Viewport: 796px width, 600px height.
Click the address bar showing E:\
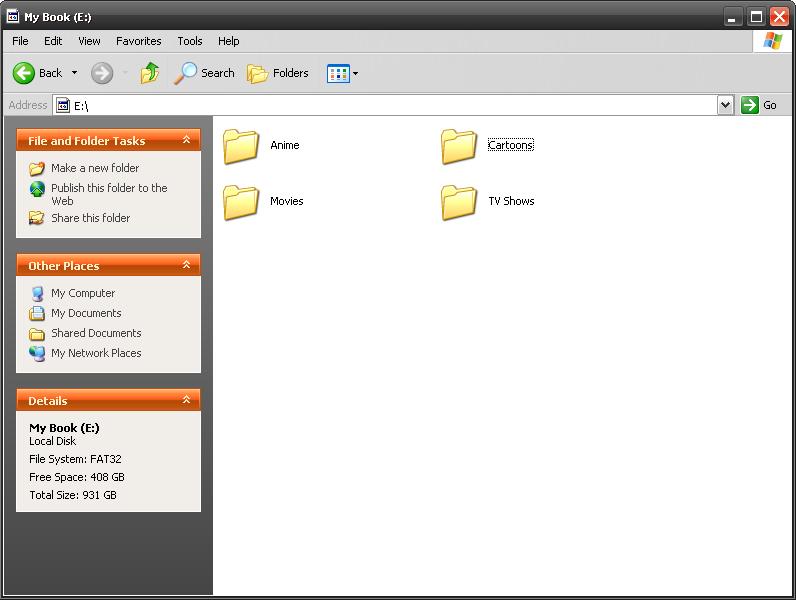click(386, 105)
